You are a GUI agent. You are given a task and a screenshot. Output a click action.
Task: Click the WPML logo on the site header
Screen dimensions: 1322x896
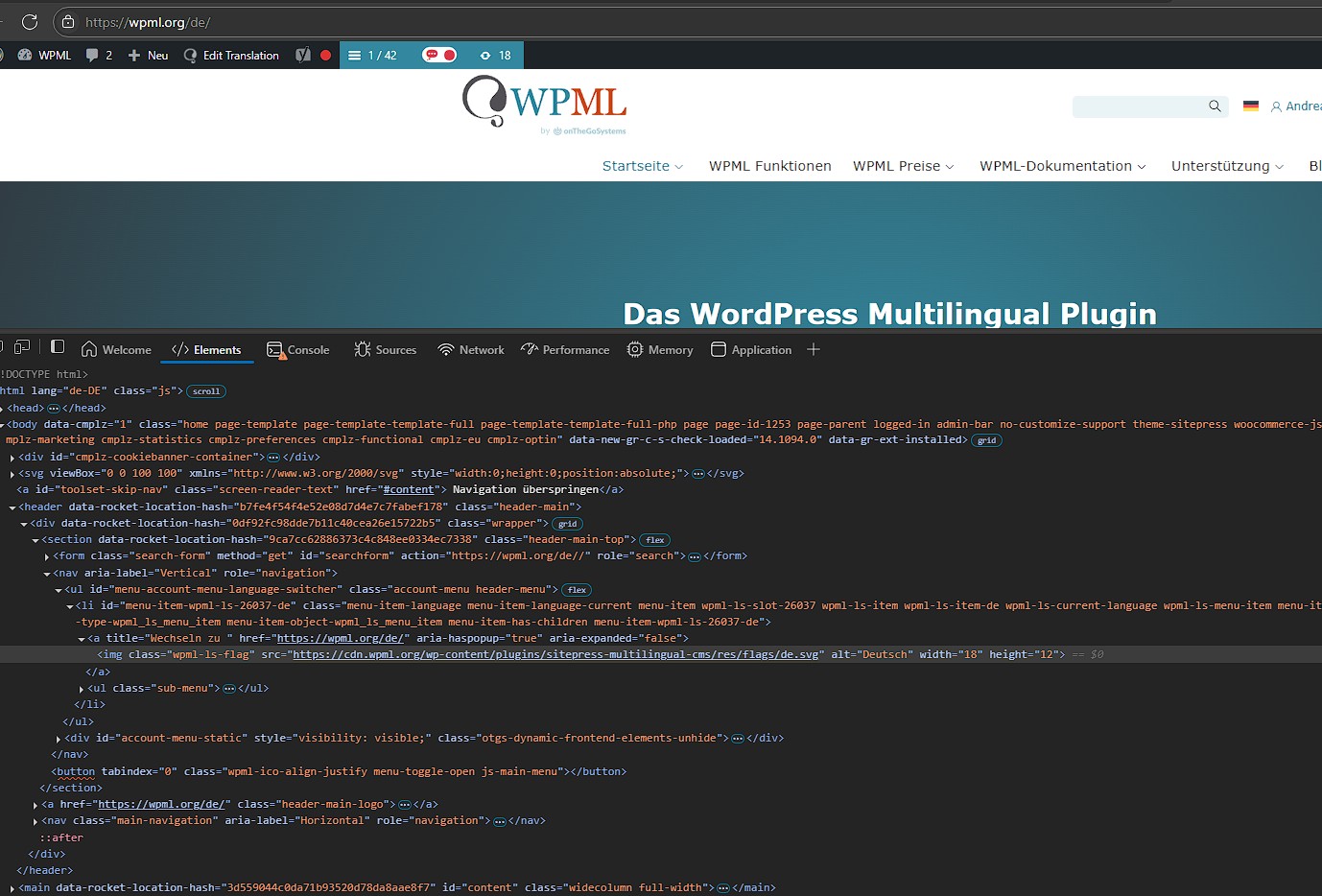545,105
